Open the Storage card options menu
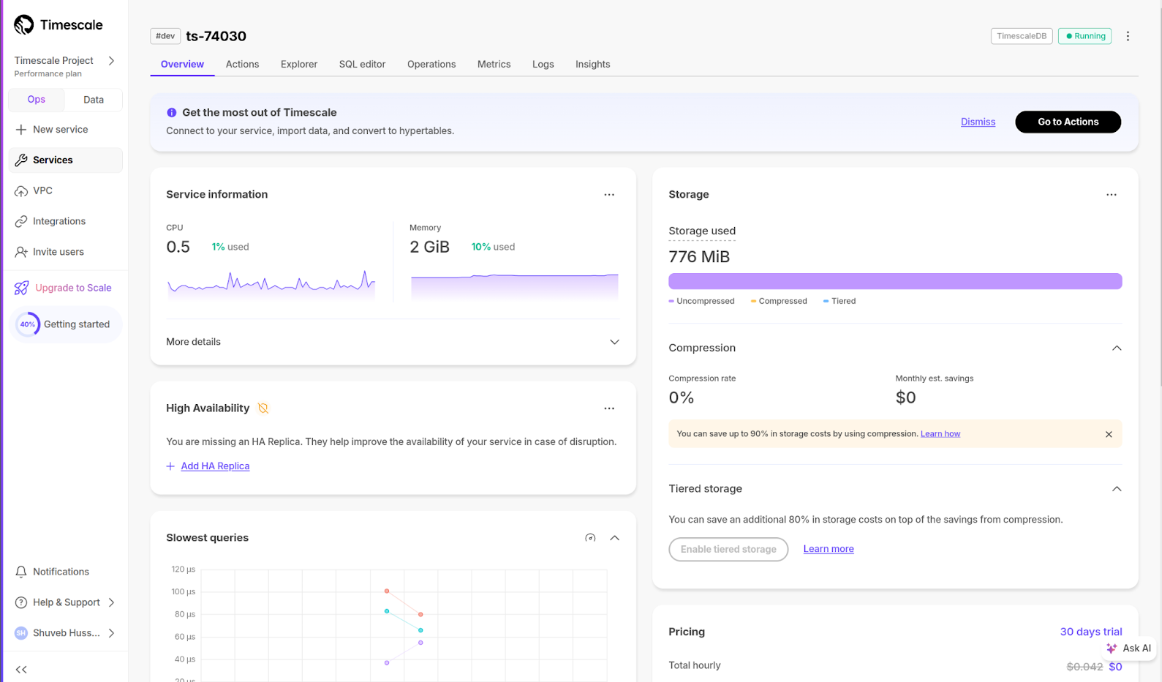This screenshot has height=682, width=1162. coord(1111,195)
